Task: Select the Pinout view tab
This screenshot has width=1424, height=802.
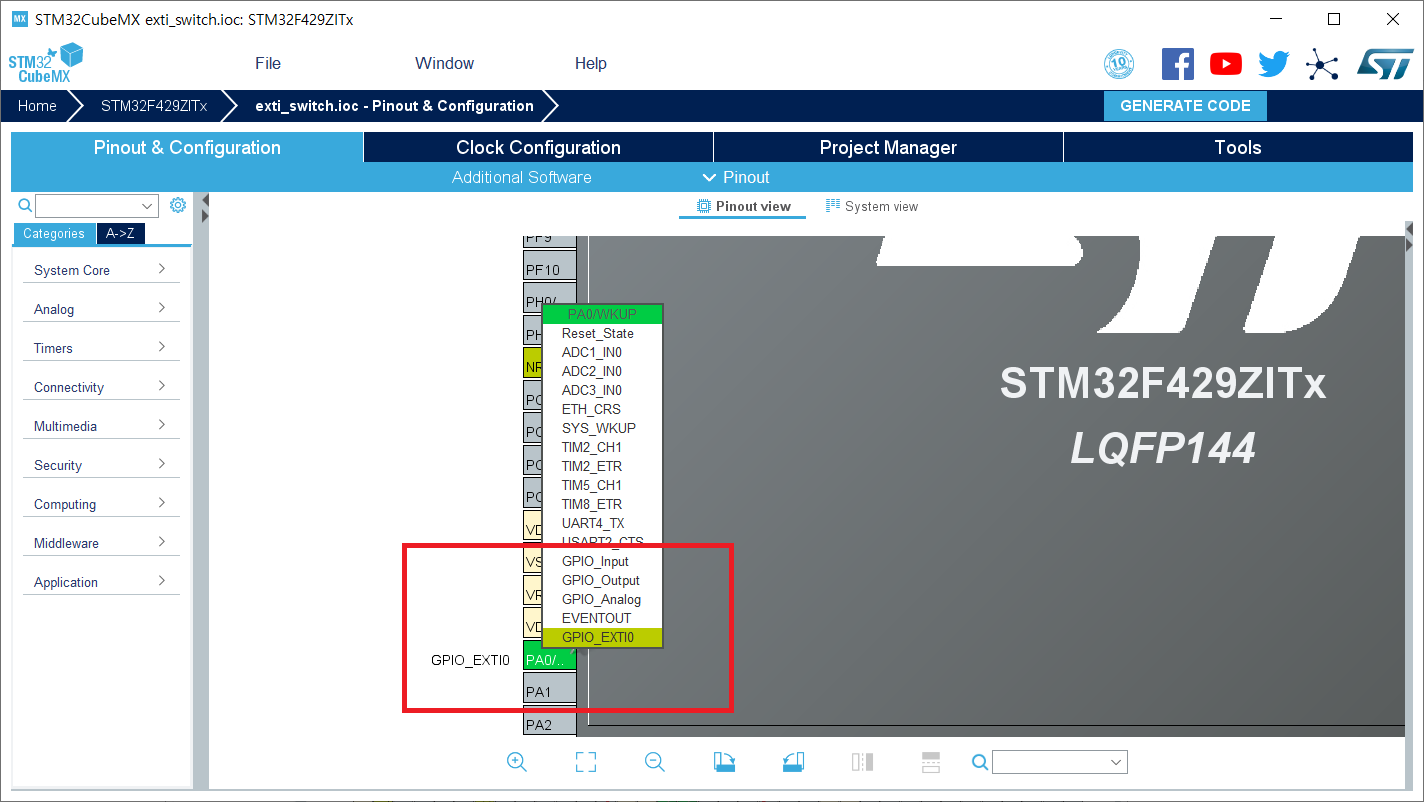Action: click(x=743, y=206)
